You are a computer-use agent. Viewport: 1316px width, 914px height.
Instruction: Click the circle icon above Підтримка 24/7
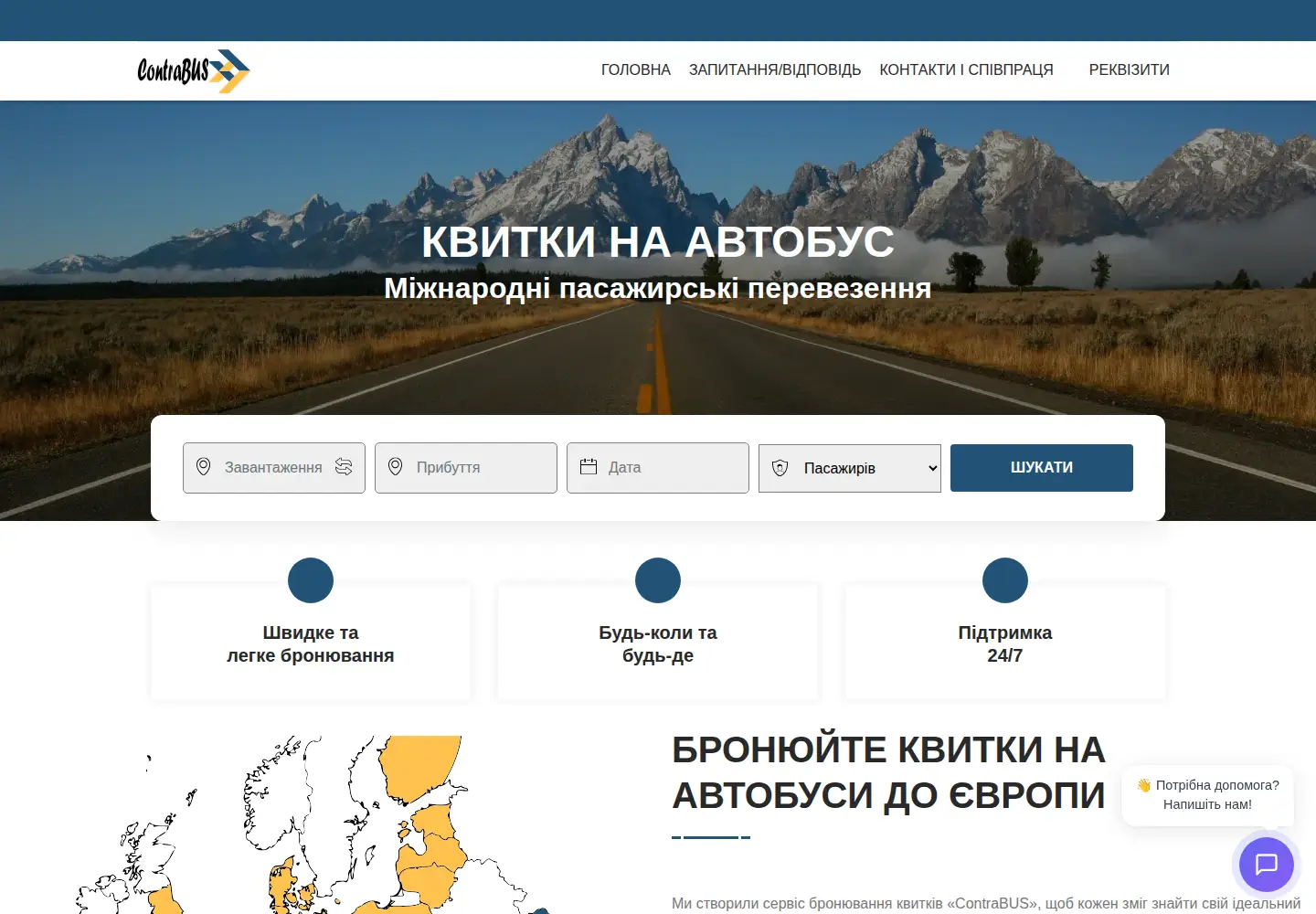point(1005,580)
